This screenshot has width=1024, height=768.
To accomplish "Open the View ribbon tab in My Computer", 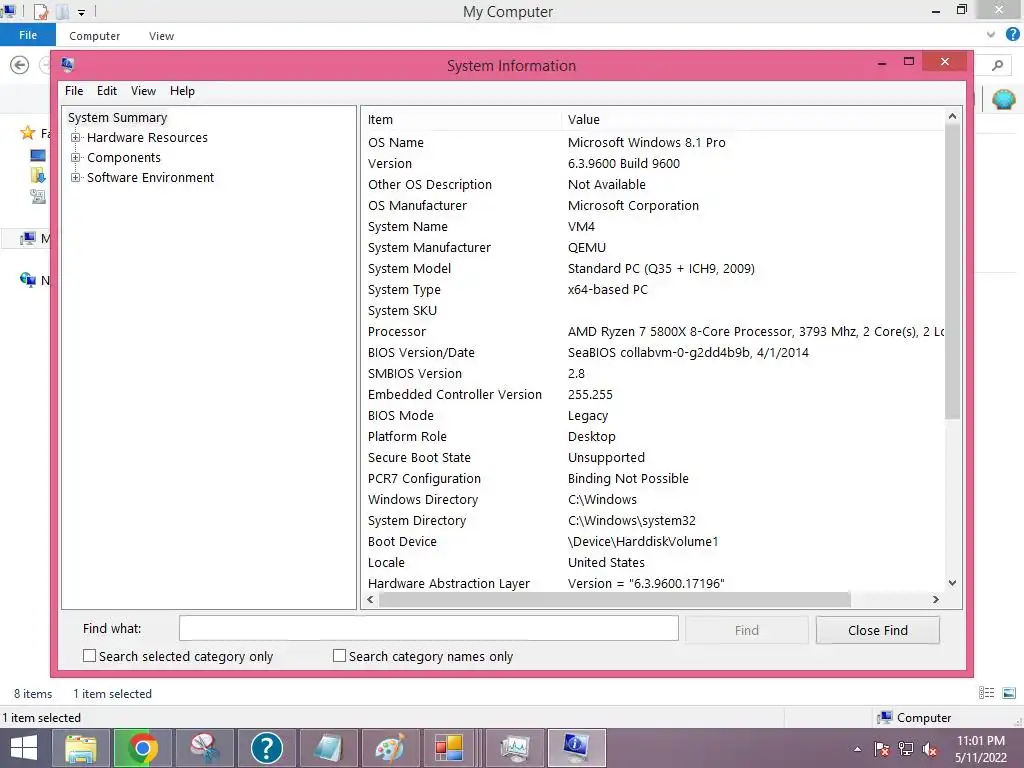I will 161,36.
